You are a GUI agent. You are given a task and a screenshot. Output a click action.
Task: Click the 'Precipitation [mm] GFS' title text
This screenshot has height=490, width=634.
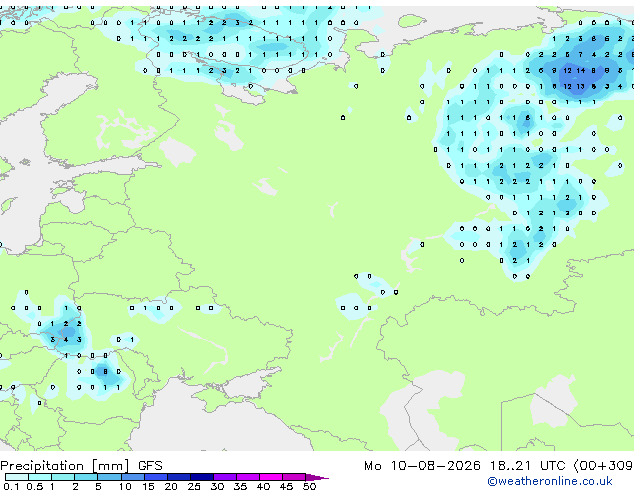tap(81, 466)
